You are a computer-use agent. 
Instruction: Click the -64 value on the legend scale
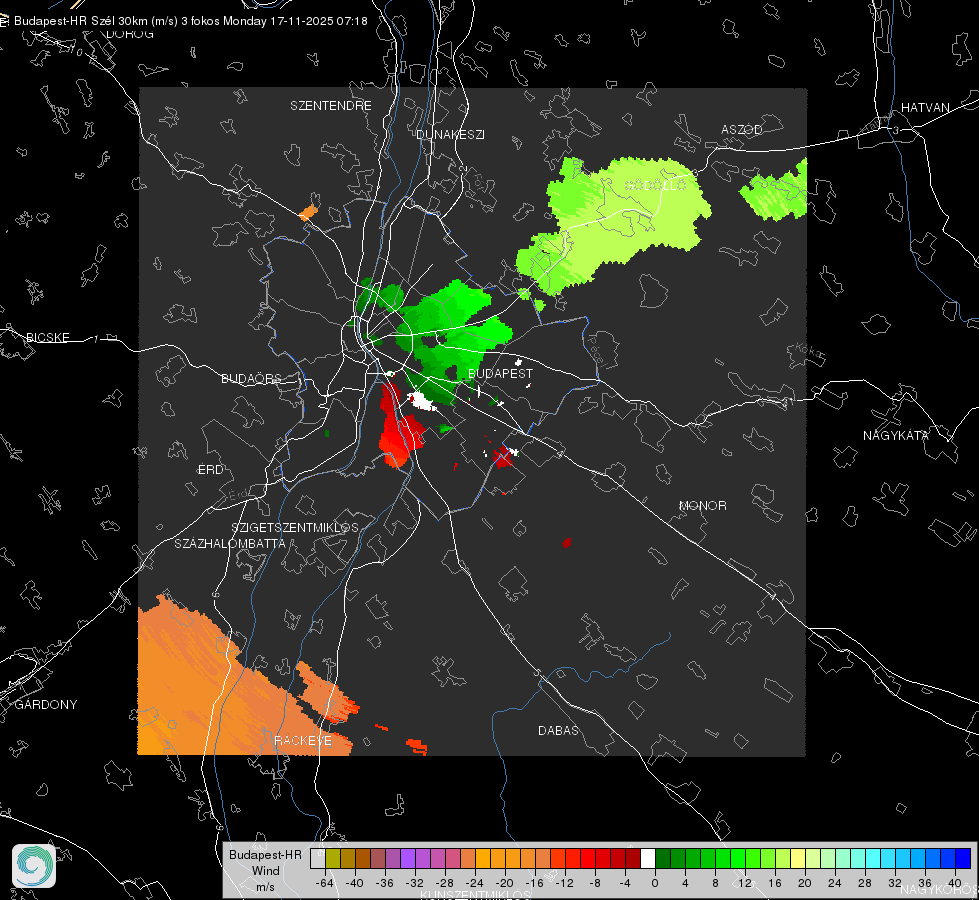click(x=325, y=883)
